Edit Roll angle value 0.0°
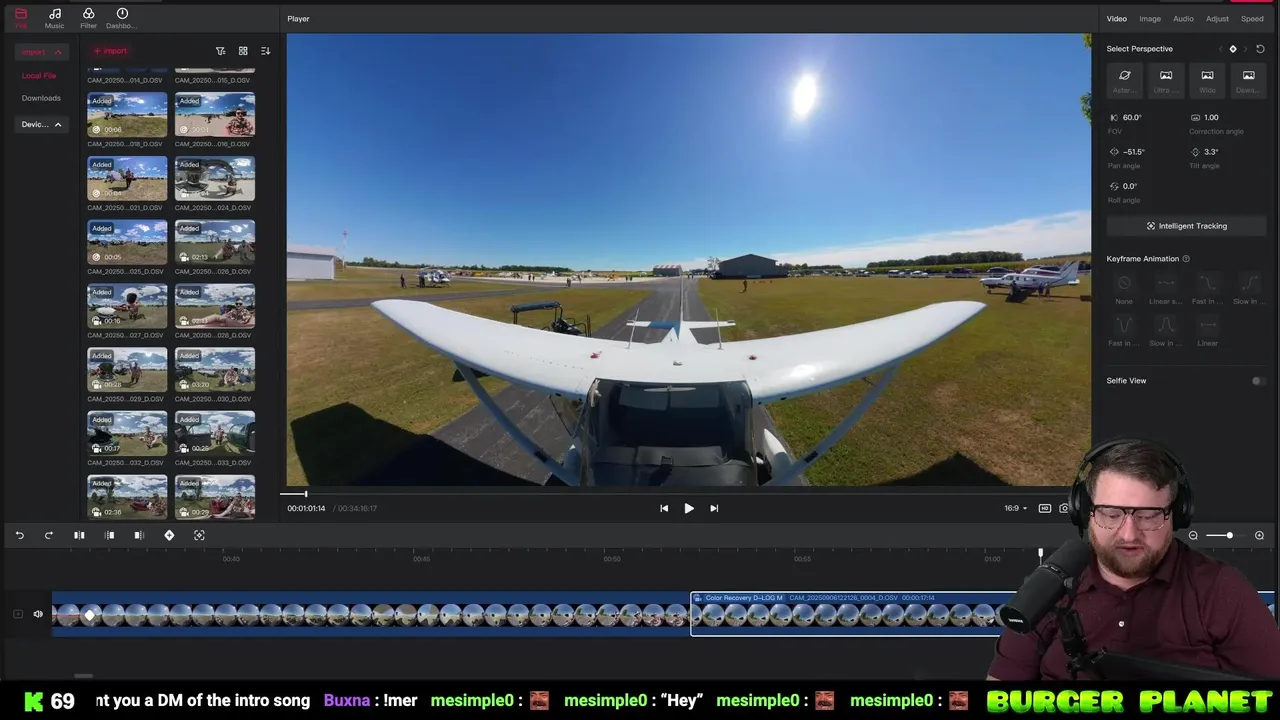This screenshot has height=720, width=1280. click(x=1130, y=186)
